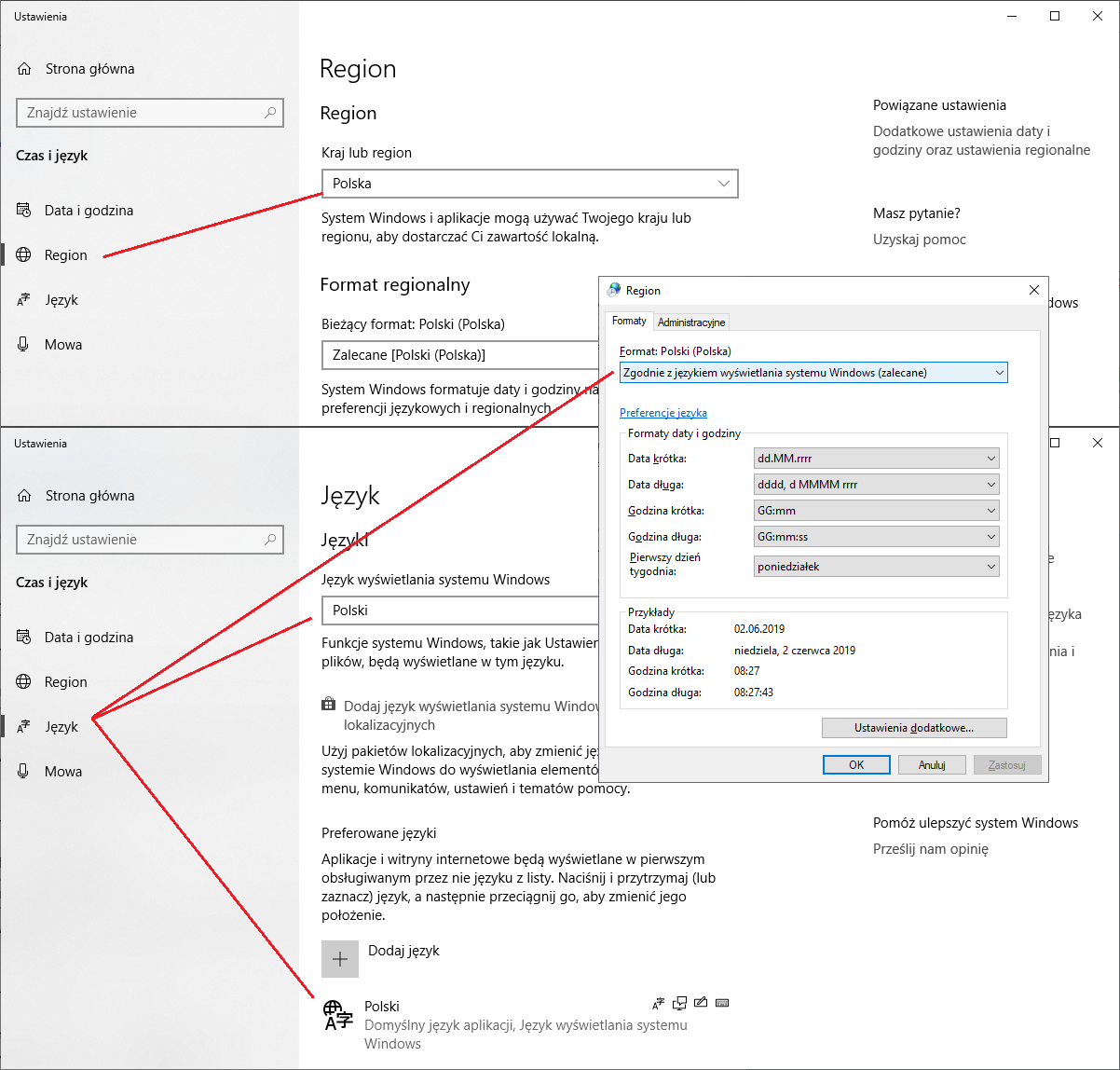This screenshot has width=1120, height=1070.
Task: Open the Zalecane [Polski (Polska)] format dropdown
Action: point(461,355)
